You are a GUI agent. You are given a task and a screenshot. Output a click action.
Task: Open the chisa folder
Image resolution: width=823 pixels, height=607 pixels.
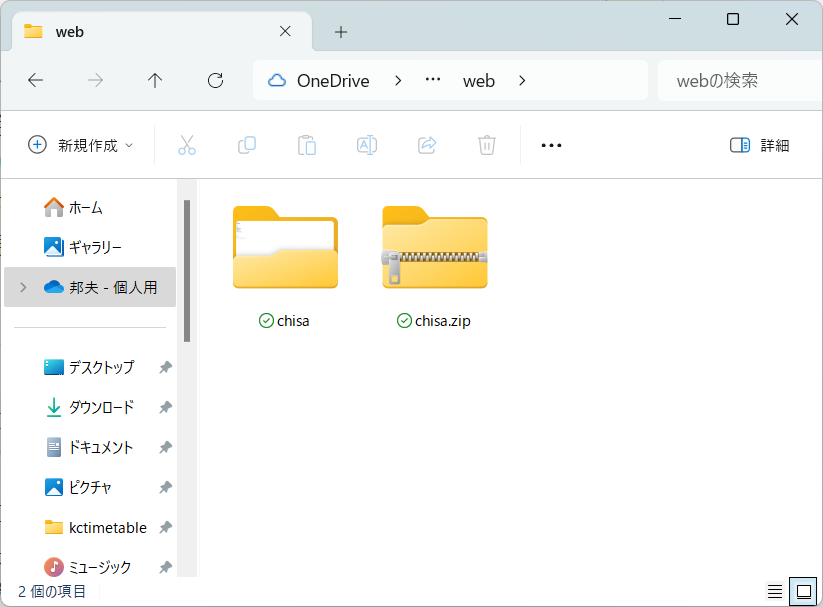(x=284, y=248)
